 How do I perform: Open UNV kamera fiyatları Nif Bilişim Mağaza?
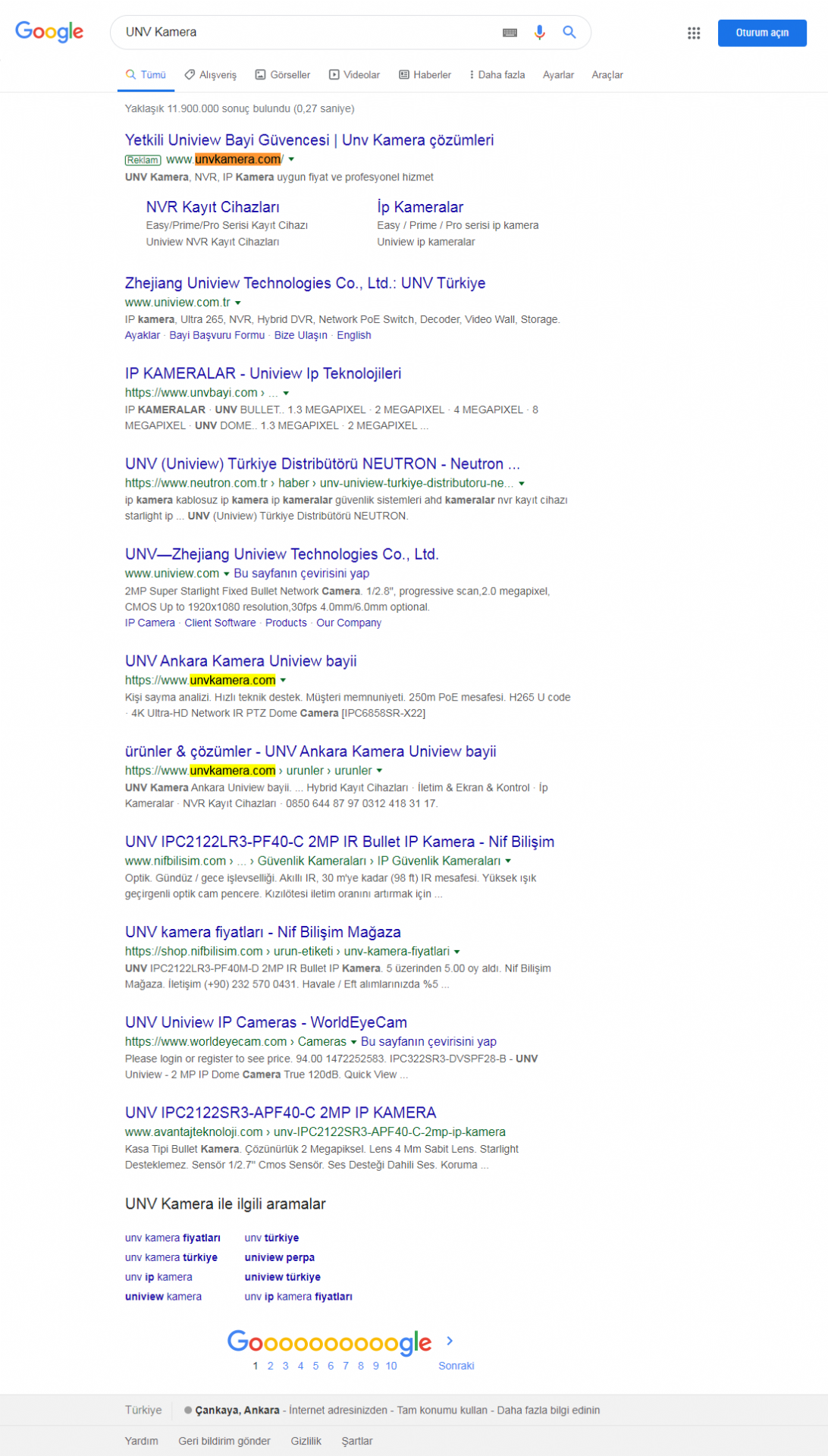(263, 931)
